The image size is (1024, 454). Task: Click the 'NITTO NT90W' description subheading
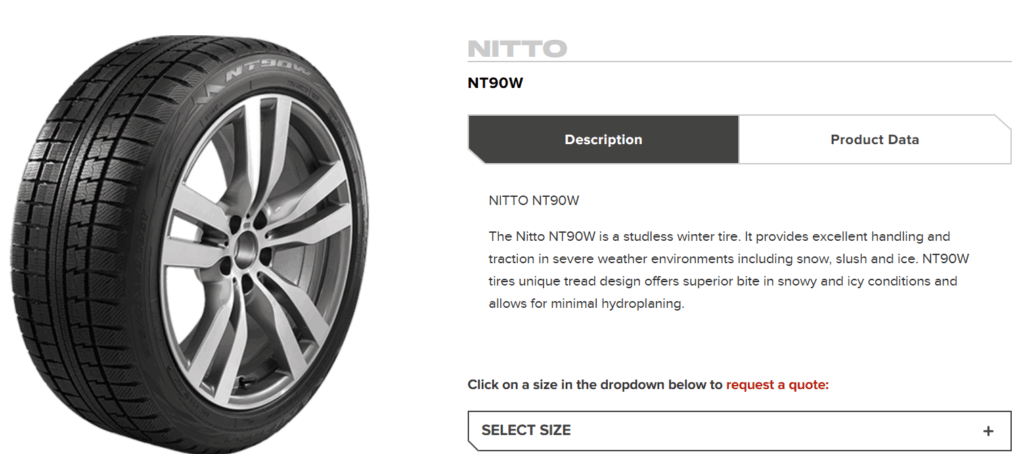pyautogui.click(x=534, y=200)
